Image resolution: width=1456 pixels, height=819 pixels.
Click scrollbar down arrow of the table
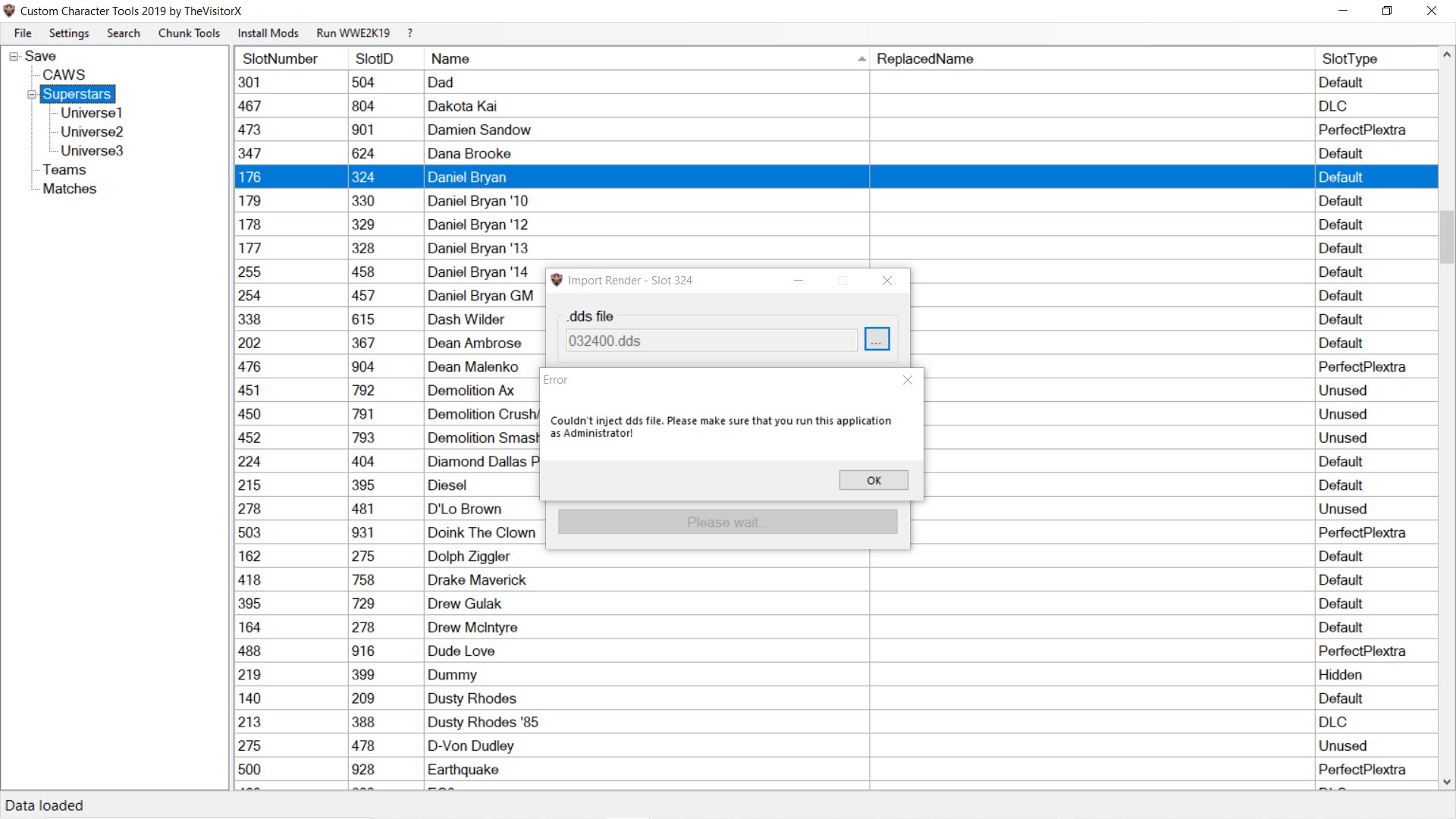pyautogui.click(x=1446, y=782)
